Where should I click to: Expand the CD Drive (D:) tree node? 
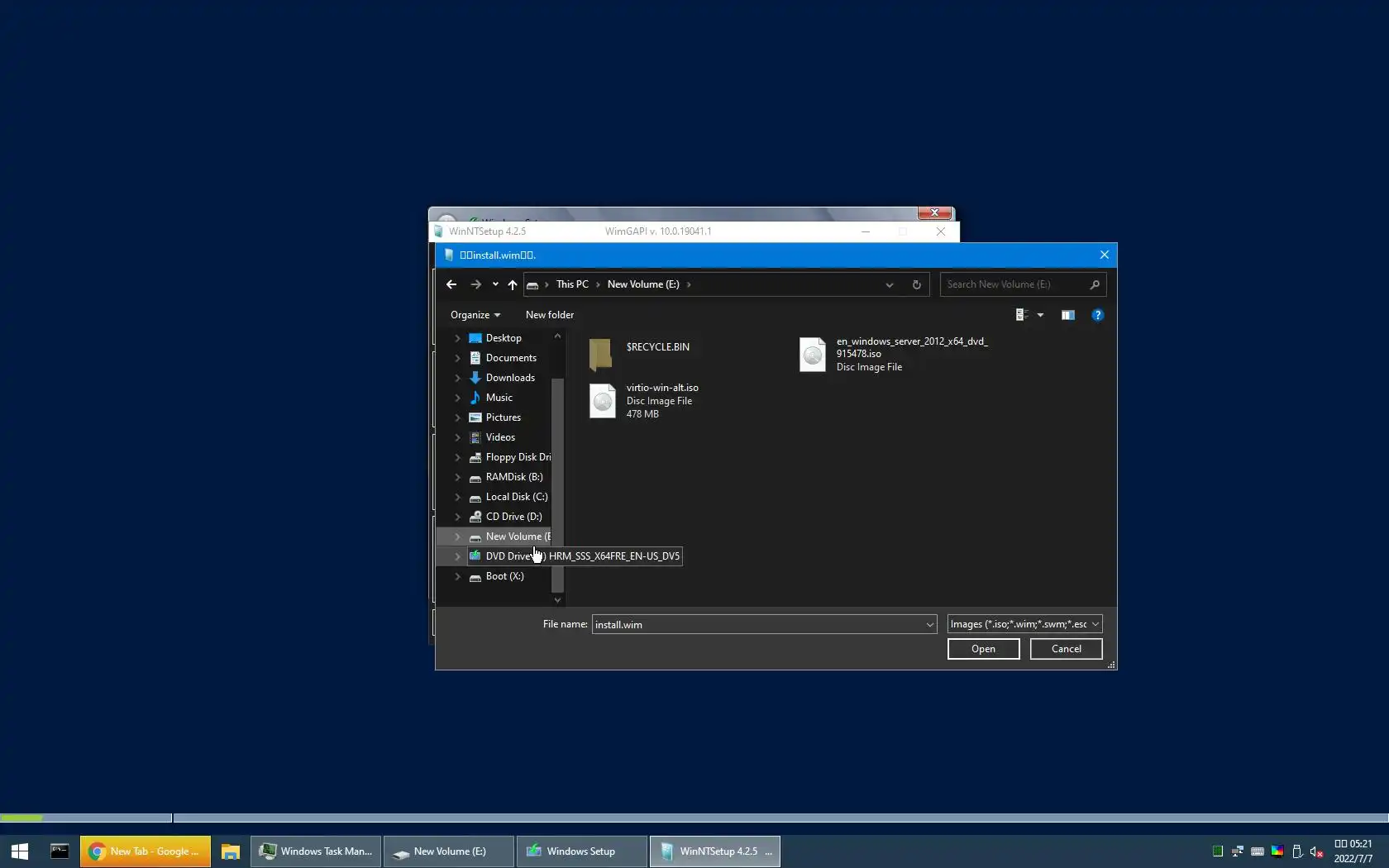click(457, 517)
